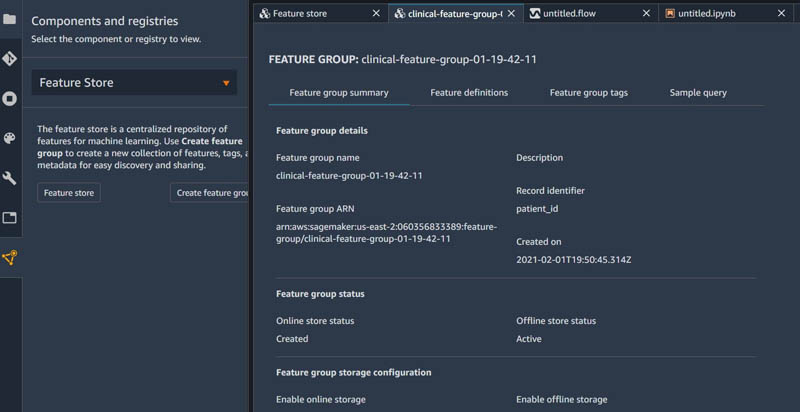This screenshot has width=800, height=412.
Task: Click the patient_id record identifier value
Action: point(537,209)
